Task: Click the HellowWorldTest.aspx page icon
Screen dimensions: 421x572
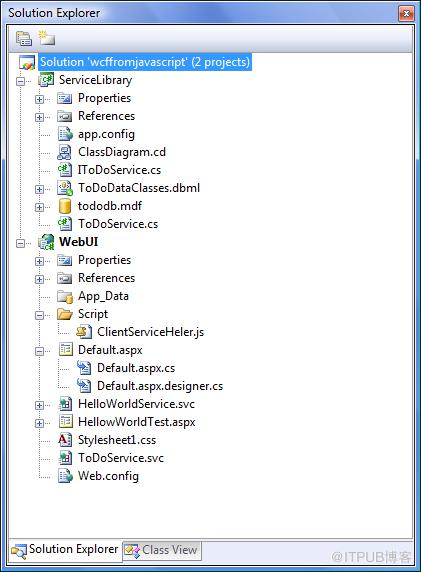Action: click(x=66, y=422)
